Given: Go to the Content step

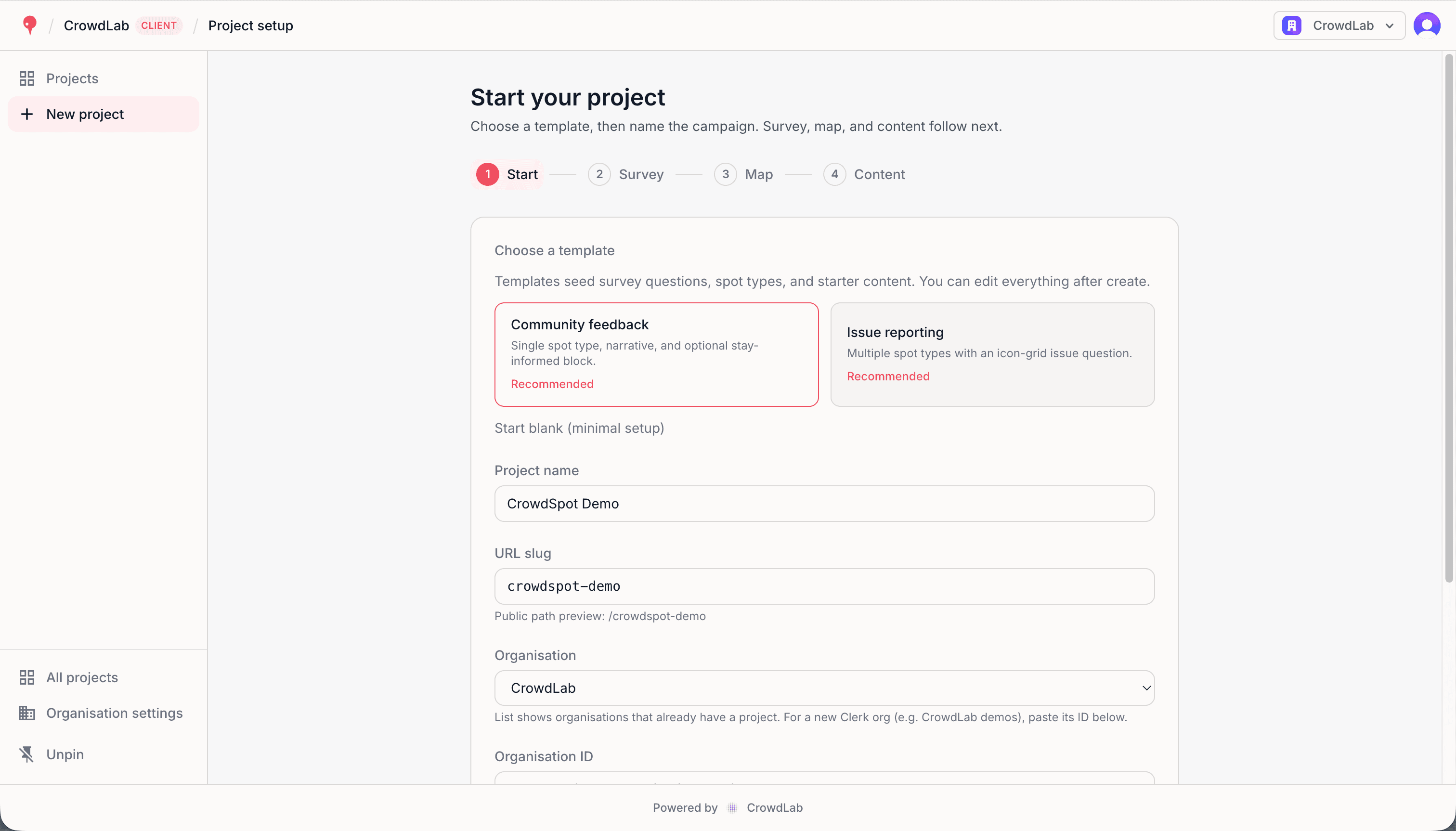Looking at the screenshot, I should [864, 174].
